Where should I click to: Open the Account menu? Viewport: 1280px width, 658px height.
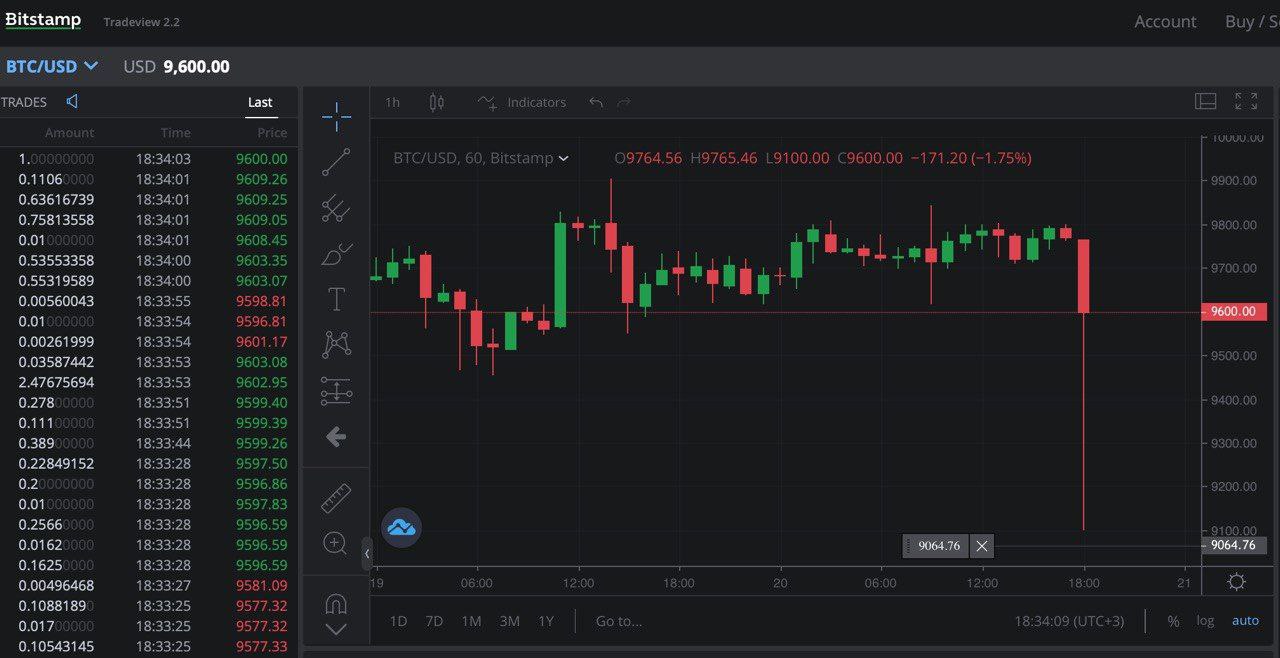[1165, 21]
